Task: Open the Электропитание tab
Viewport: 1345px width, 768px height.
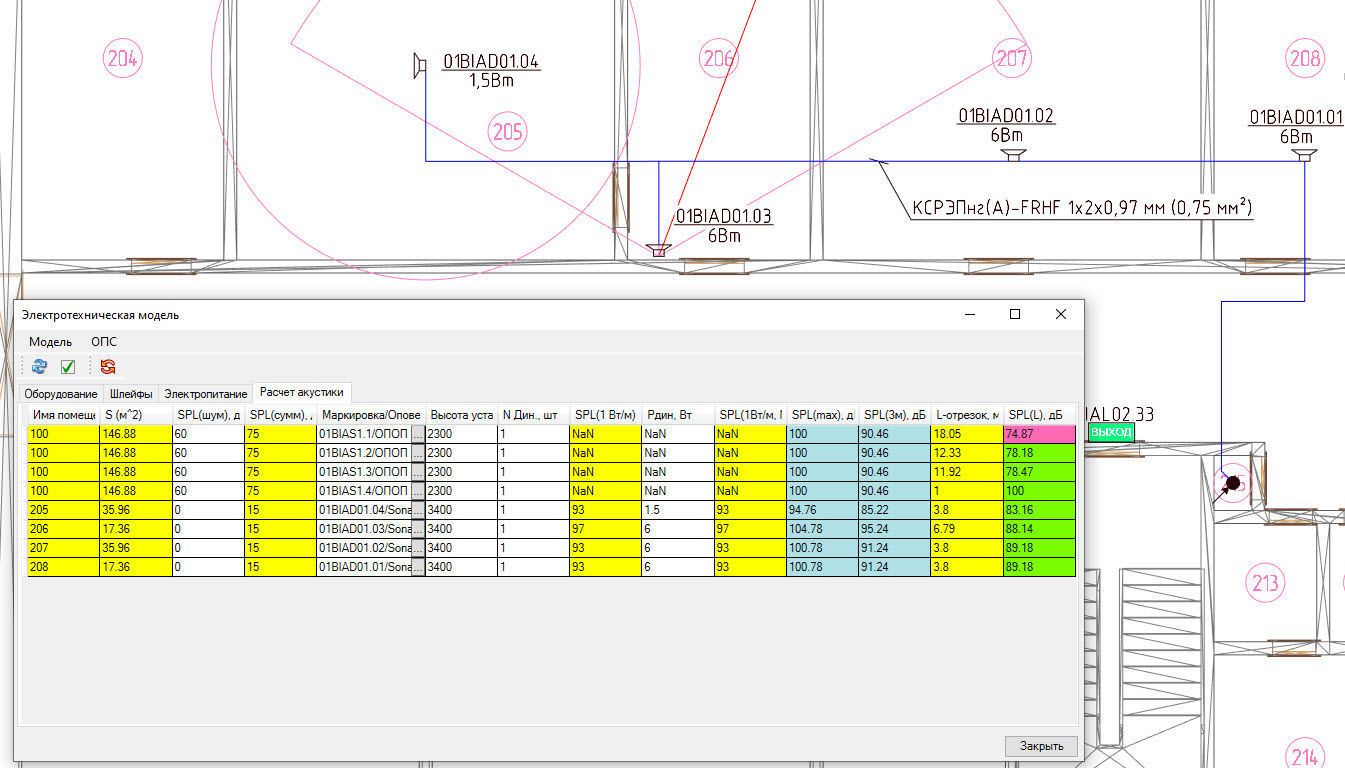Action: click(x=205, y=394)
